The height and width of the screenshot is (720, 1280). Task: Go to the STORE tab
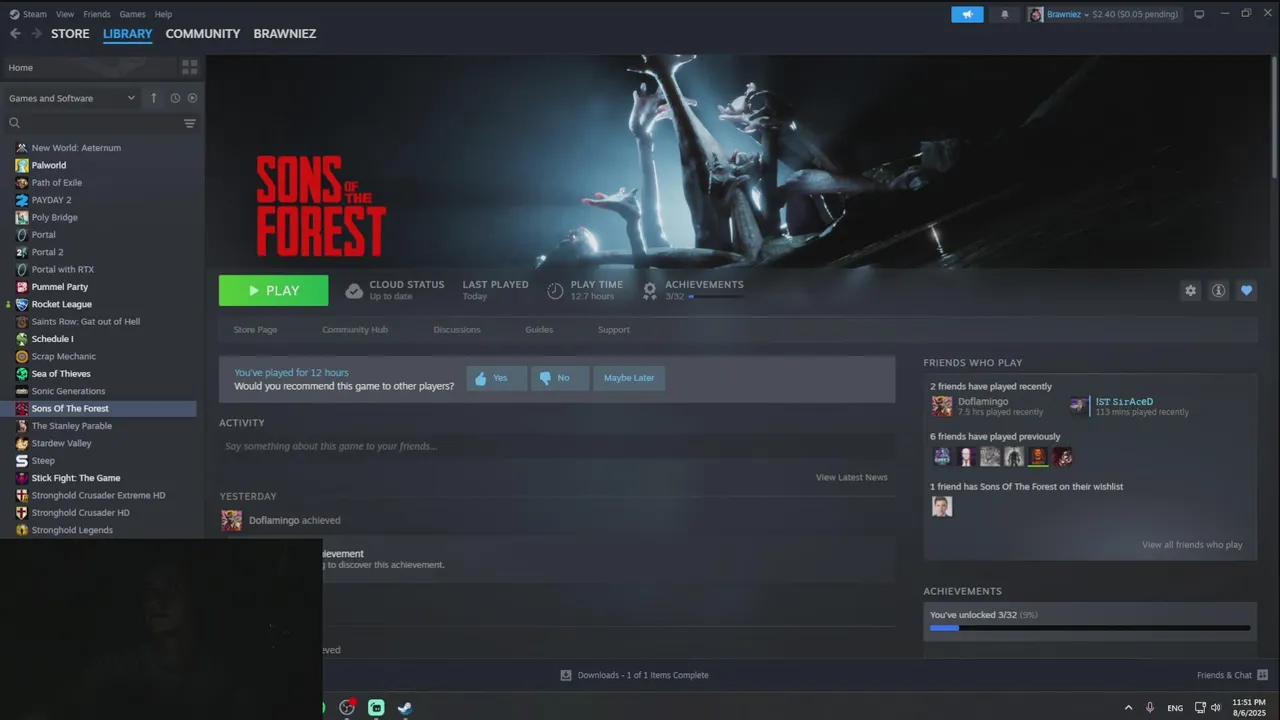(x=70, y=33)
